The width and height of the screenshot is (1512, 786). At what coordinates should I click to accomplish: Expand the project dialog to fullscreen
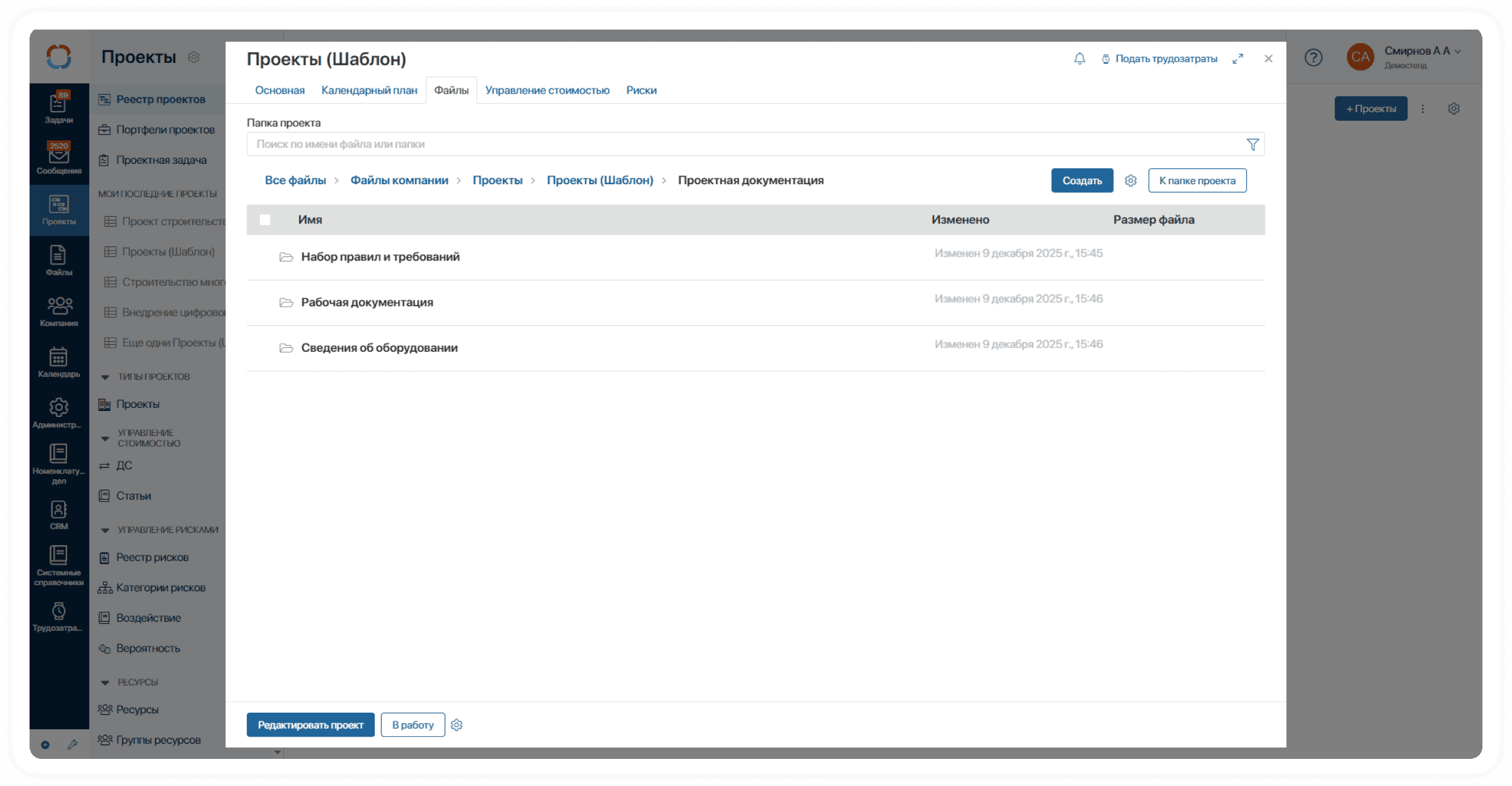[x=1238, y=59]
